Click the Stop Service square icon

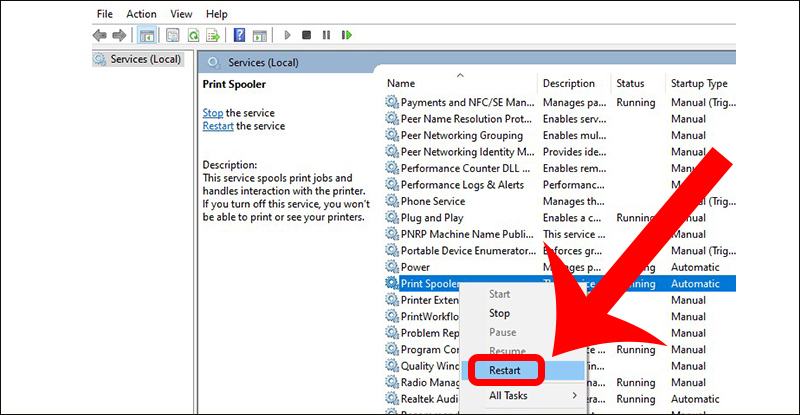[307, 35]
